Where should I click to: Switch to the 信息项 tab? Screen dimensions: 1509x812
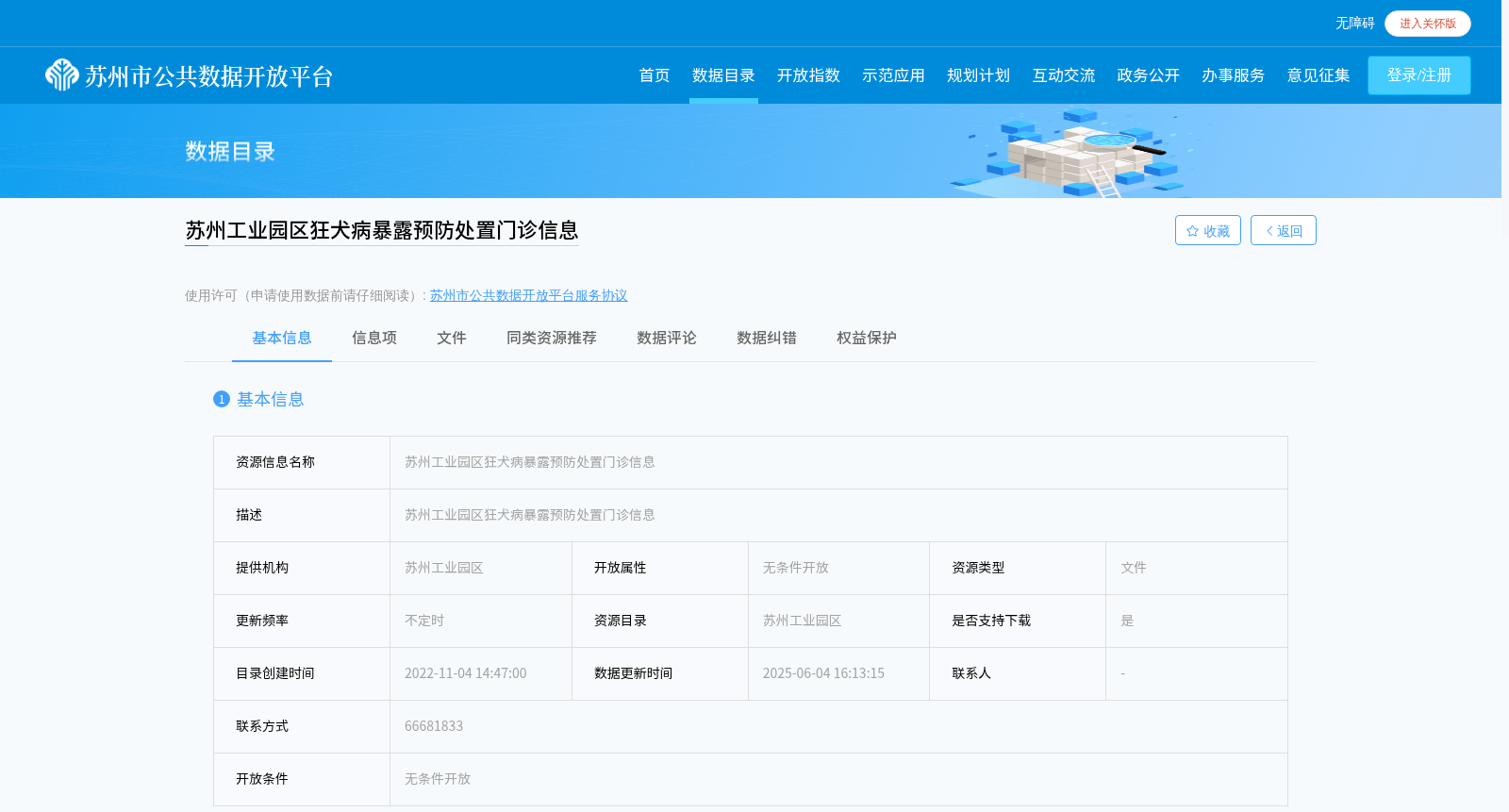[x=374, y=338]
